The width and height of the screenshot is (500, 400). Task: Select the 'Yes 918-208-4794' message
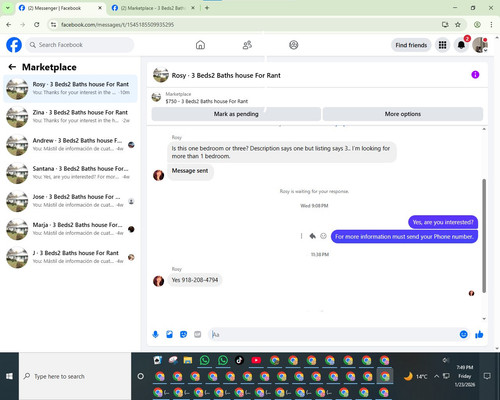(195, 280)
